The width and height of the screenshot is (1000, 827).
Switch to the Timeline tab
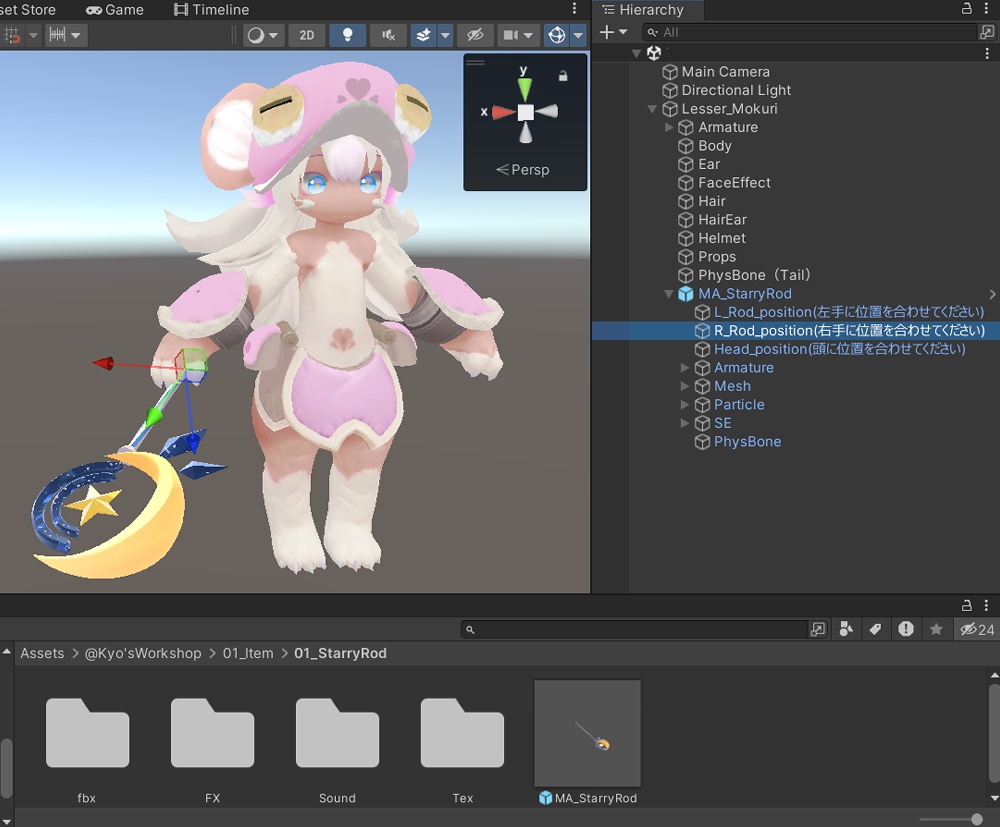click(212, 10)
